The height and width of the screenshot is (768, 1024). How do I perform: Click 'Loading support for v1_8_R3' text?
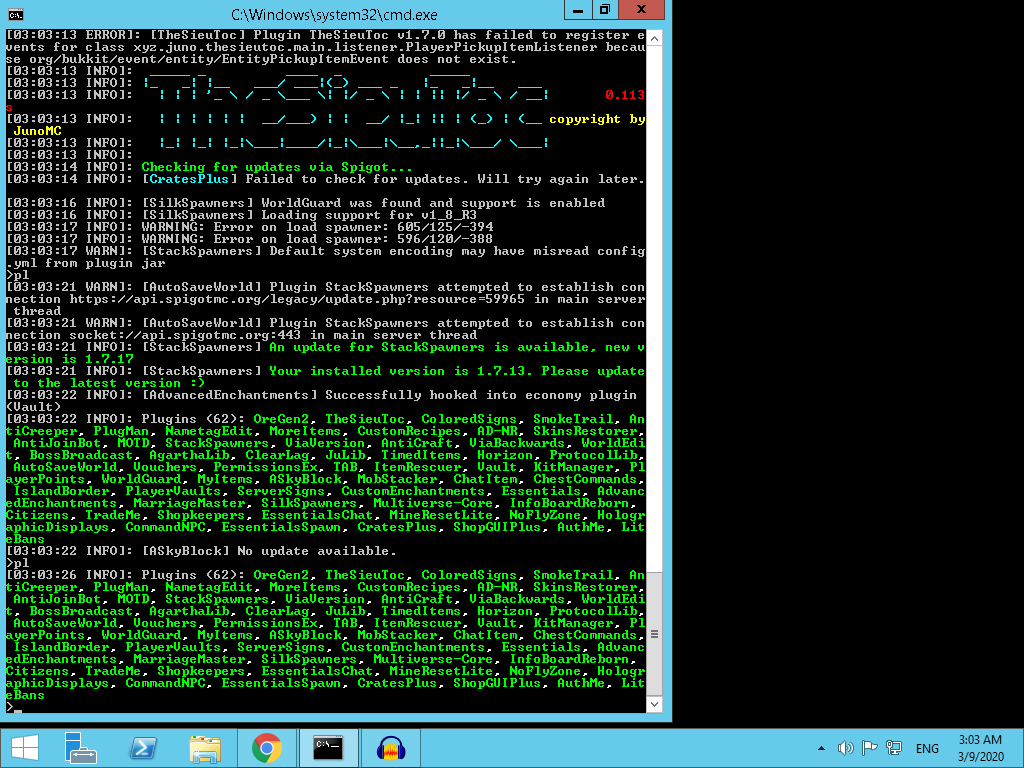coord(369,215)
